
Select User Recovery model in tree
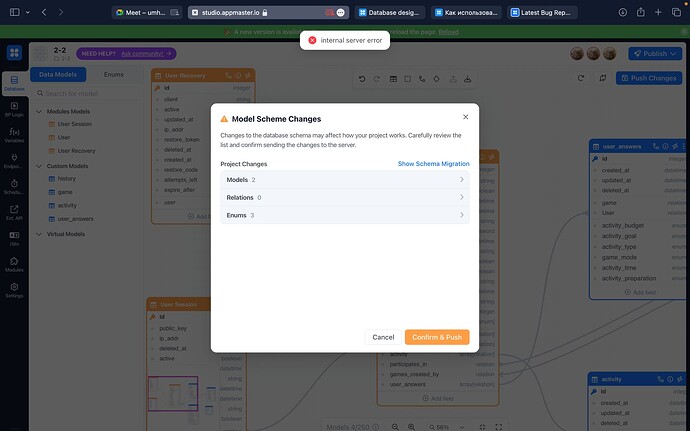[76, 151]
